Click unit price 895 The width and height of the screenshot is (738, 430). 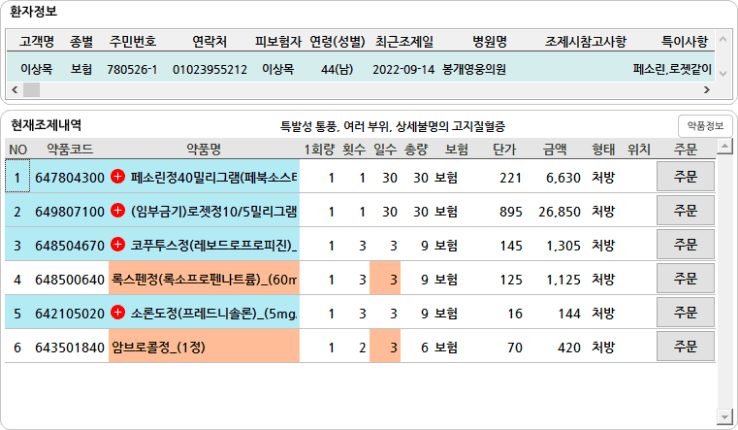pyautogui.click(x=511, y=212)
